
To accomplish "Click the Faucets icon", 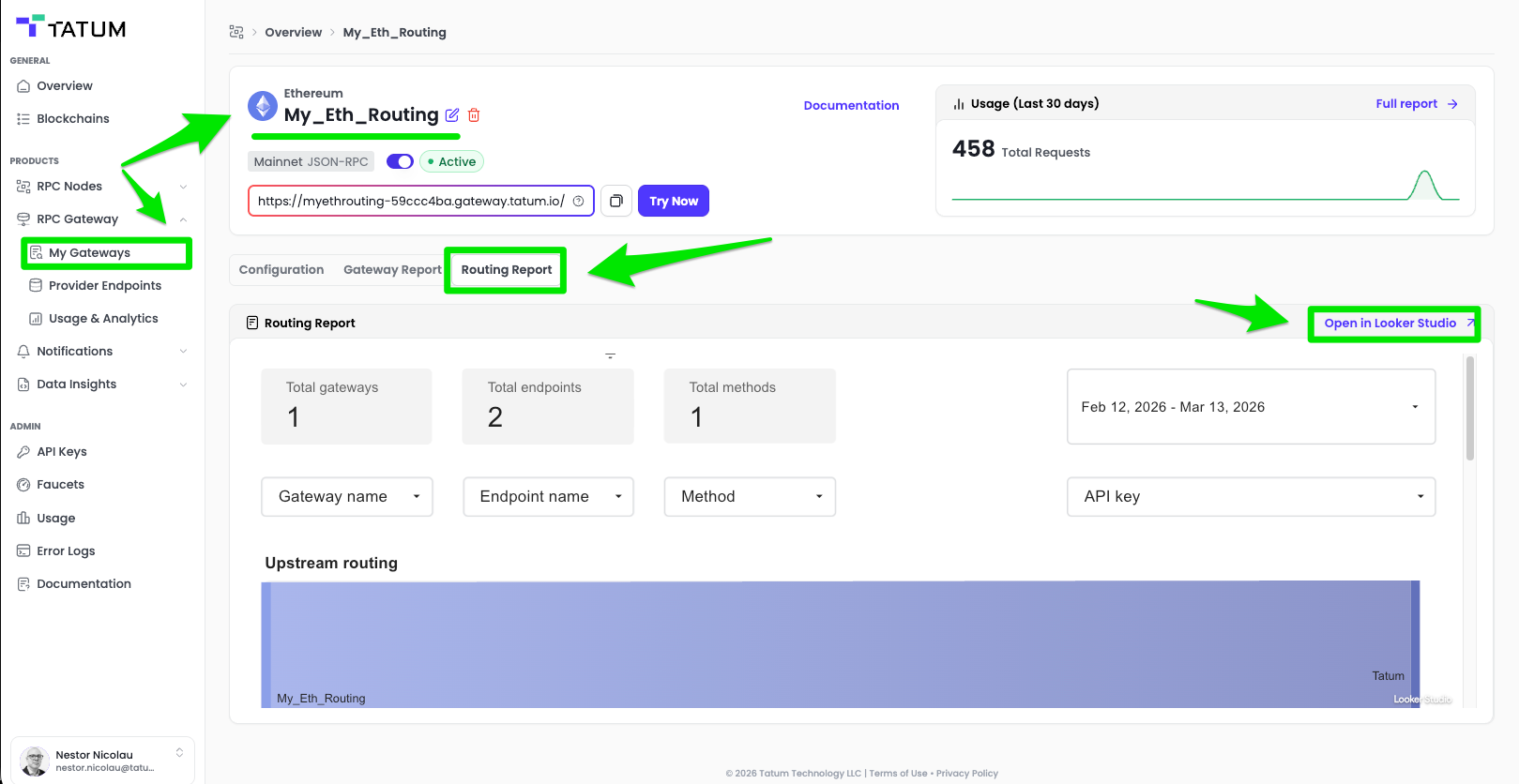I will tap(23, 485).
